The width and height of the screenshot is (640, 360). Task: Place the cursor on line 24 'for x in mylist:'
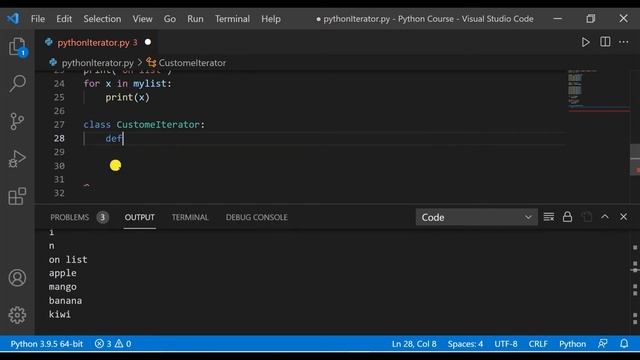pyautogui.click(x=127, y=84)
